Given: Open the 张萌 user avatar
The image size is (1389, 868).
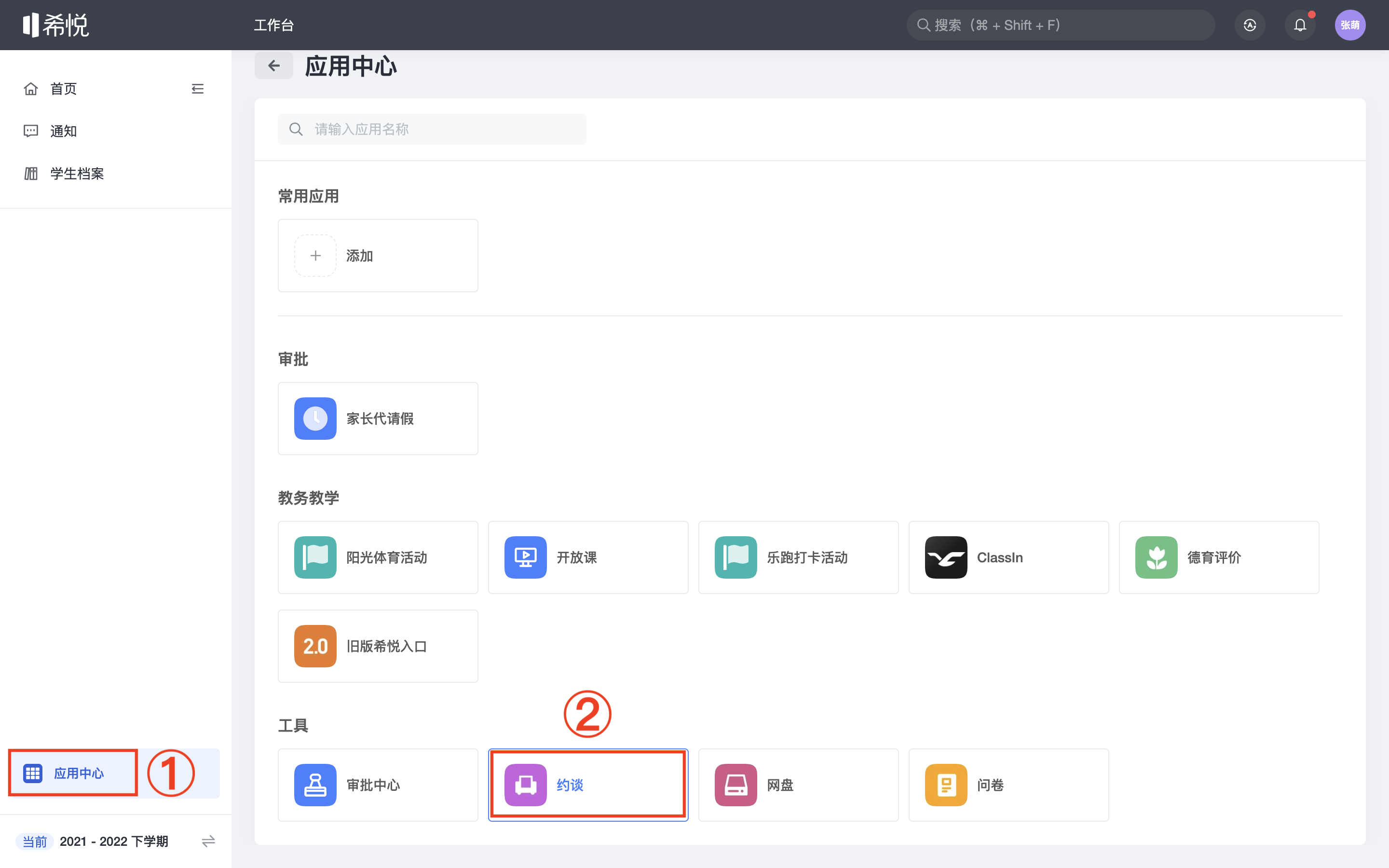Looking at the screenshot, I should pos(1350,25).
